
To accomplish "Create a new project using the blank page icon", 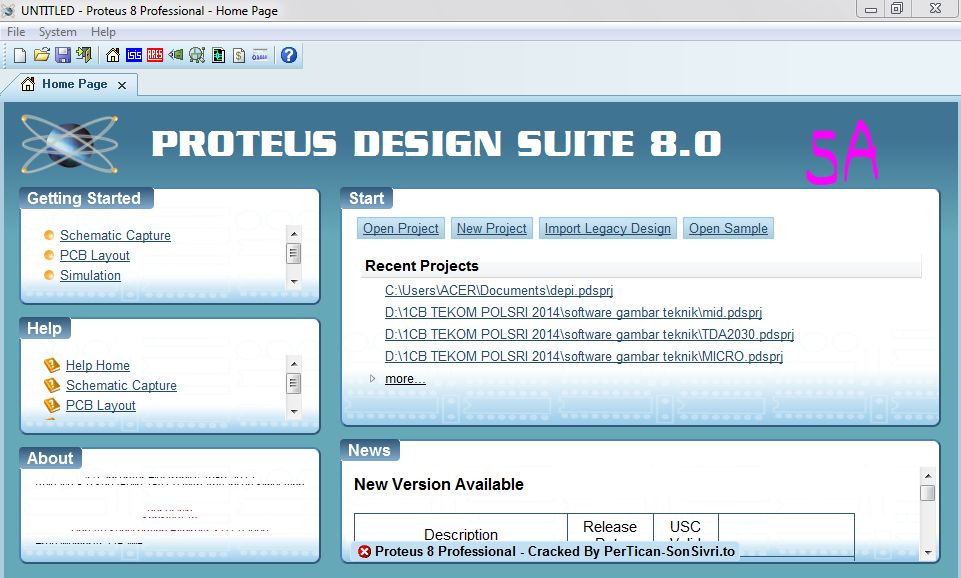I will pos(18,55).
